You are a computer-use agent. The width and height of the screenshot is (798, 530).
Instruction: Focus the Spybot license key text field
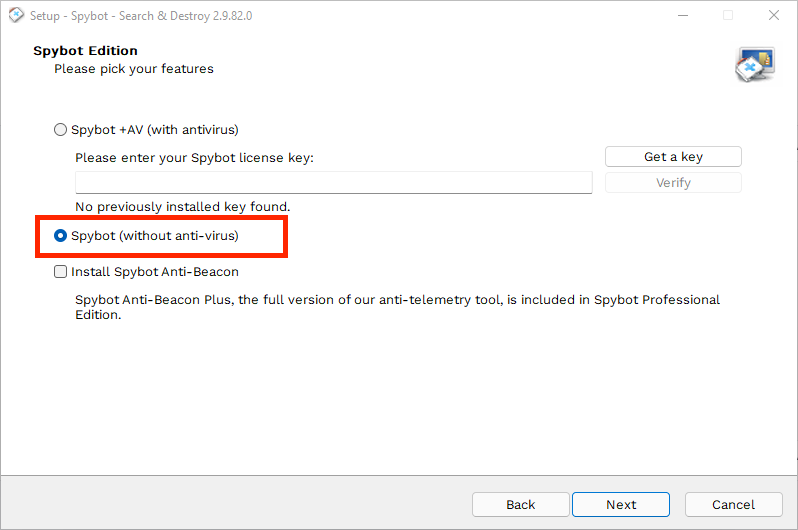pyautogui.click(x=333, y=183)
